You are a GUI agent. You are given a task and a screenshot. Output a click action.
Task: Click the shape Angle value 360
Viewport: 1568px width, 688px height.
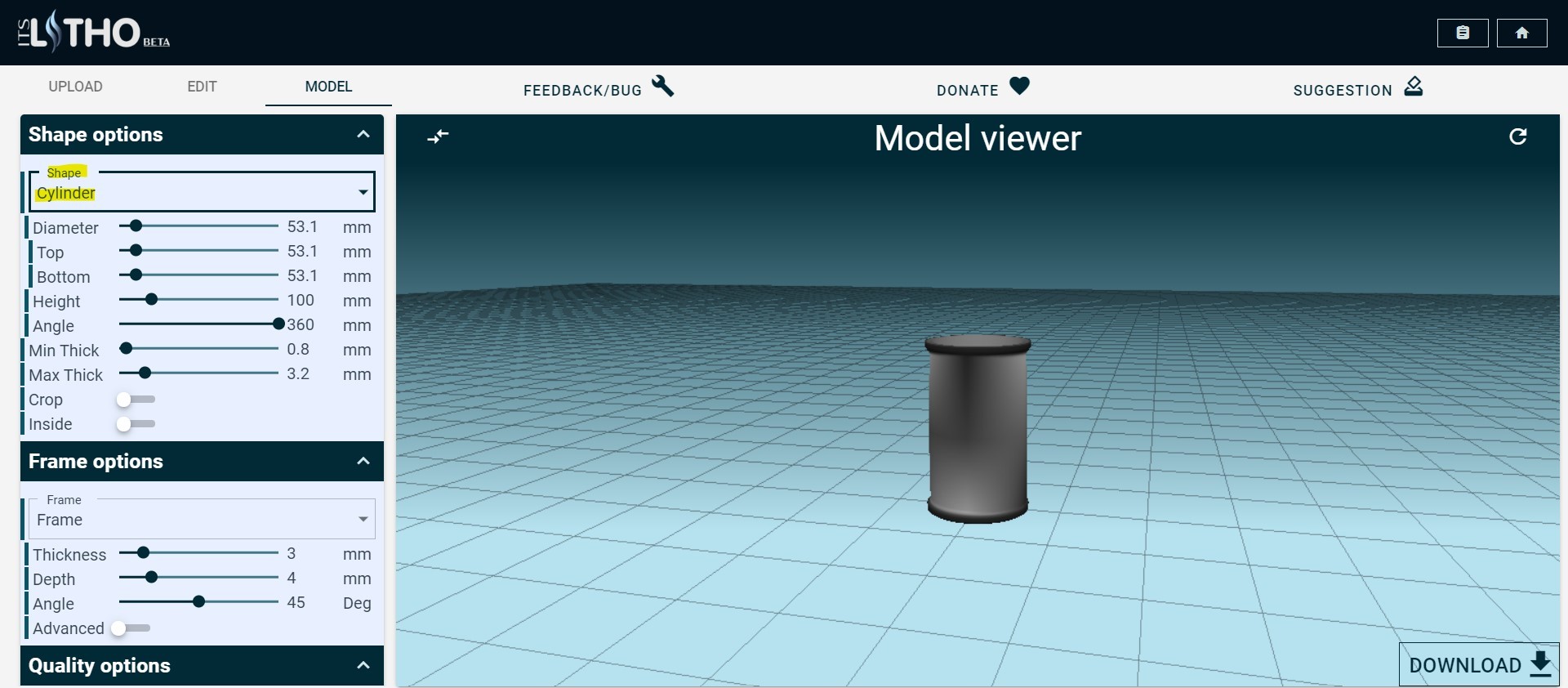point(301,324)
